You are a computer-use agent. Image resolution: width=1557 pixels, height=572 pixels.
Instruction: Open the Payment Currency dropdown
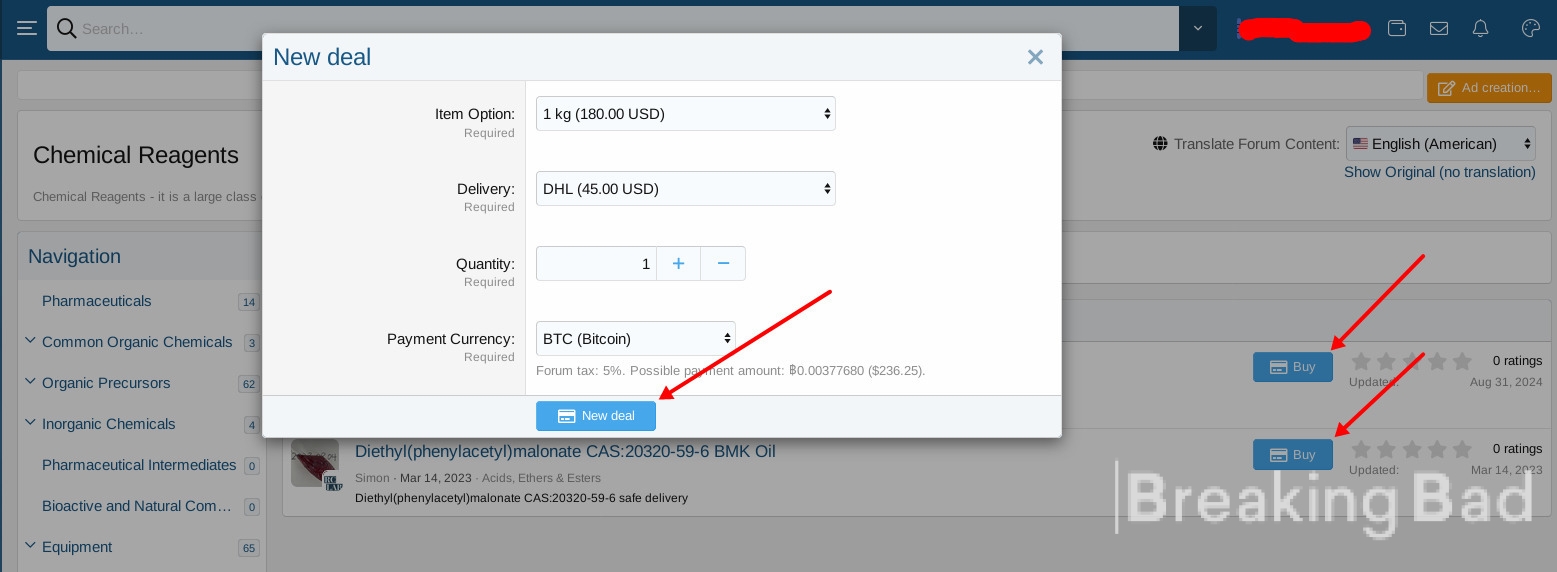[636, 339]
